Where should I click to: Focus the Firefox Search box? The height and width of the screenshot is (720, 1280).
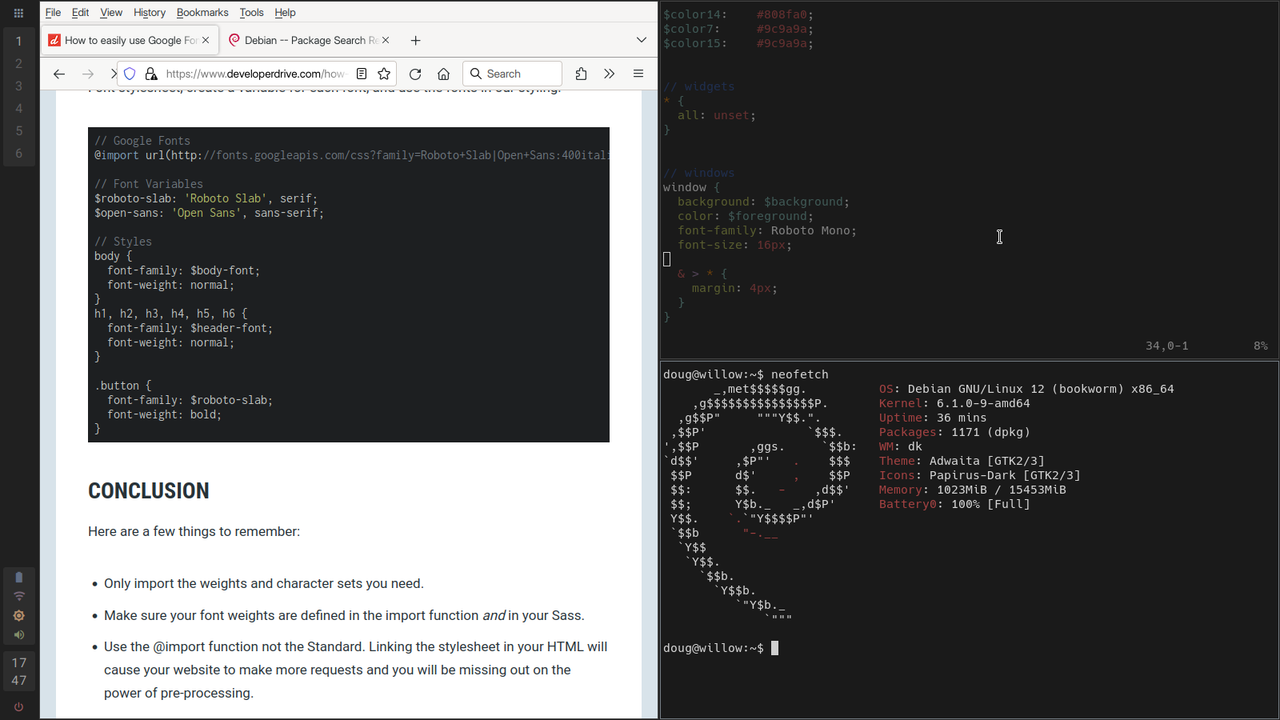click(512, 74)
